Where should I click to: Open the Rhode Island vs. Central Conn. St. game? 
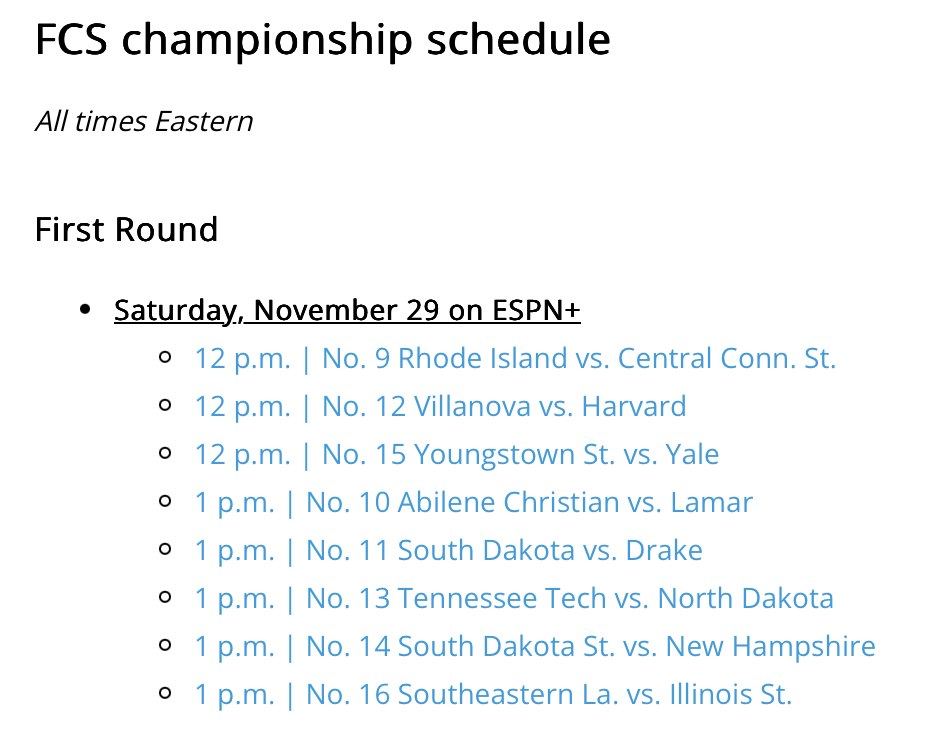514,358
